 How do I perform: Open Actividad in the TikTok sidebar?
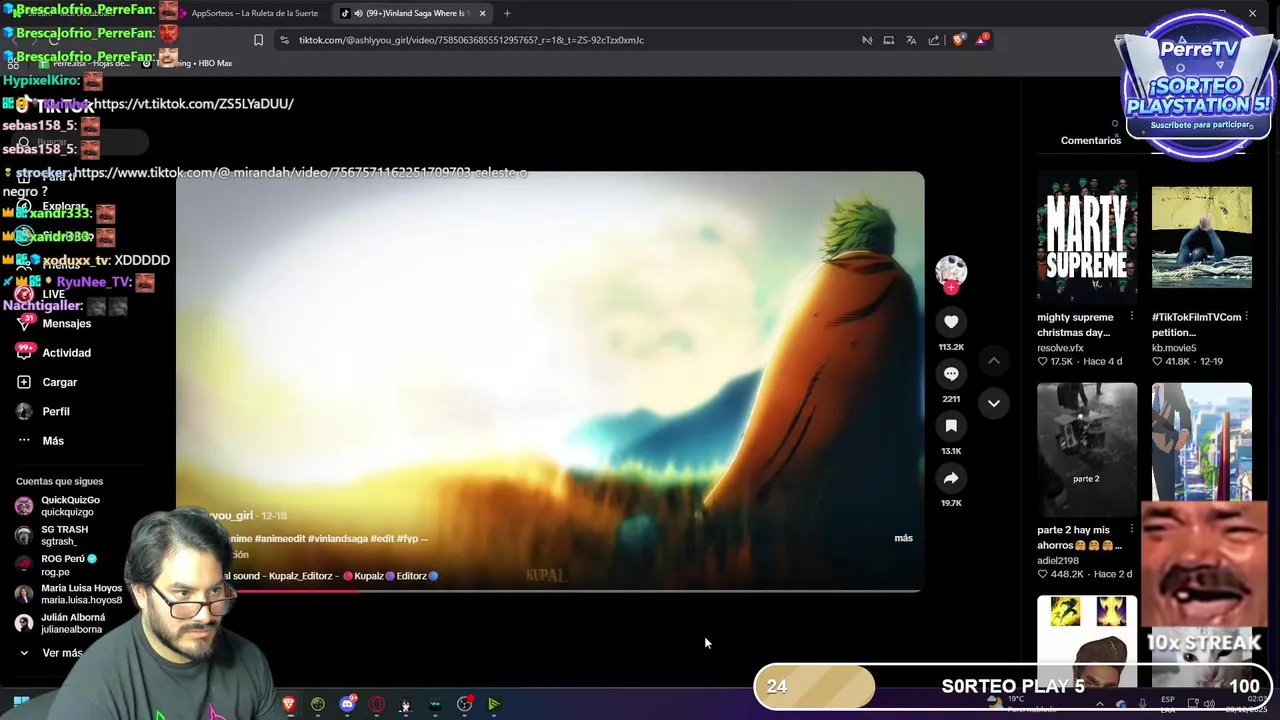(66, 353)
